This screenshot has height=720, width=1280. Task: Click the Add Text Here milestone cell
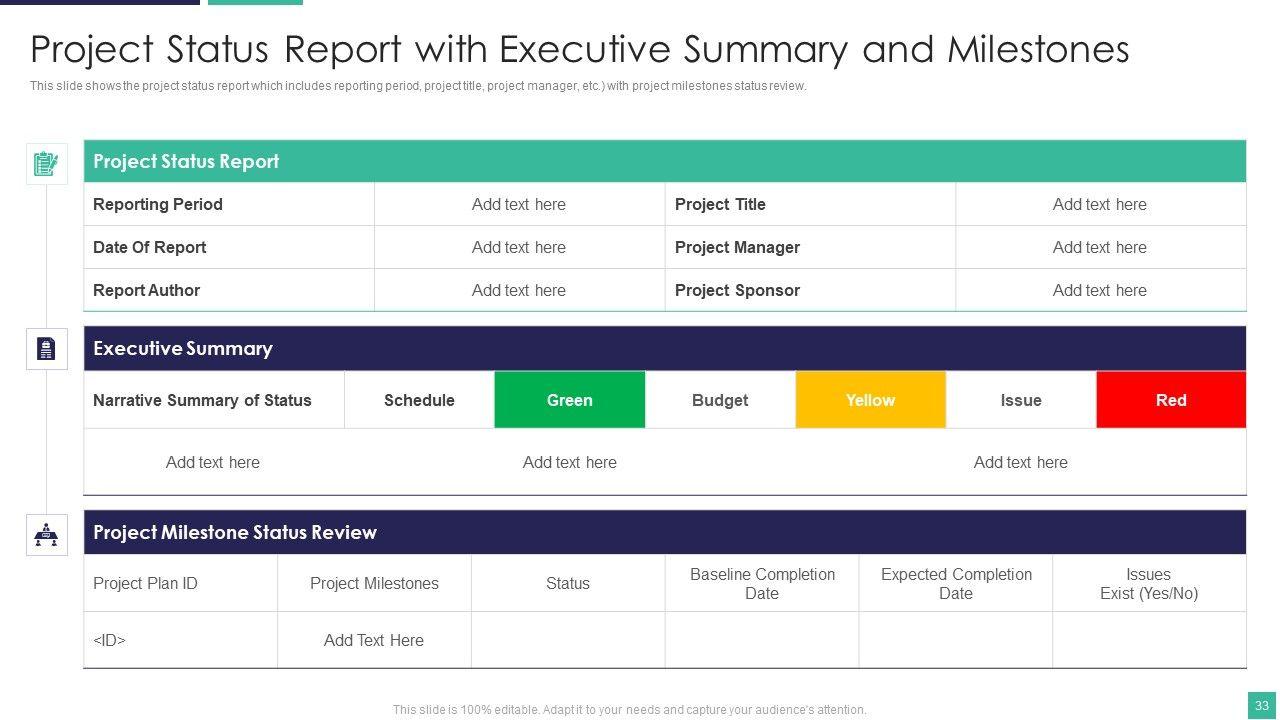tap(373, 641)
